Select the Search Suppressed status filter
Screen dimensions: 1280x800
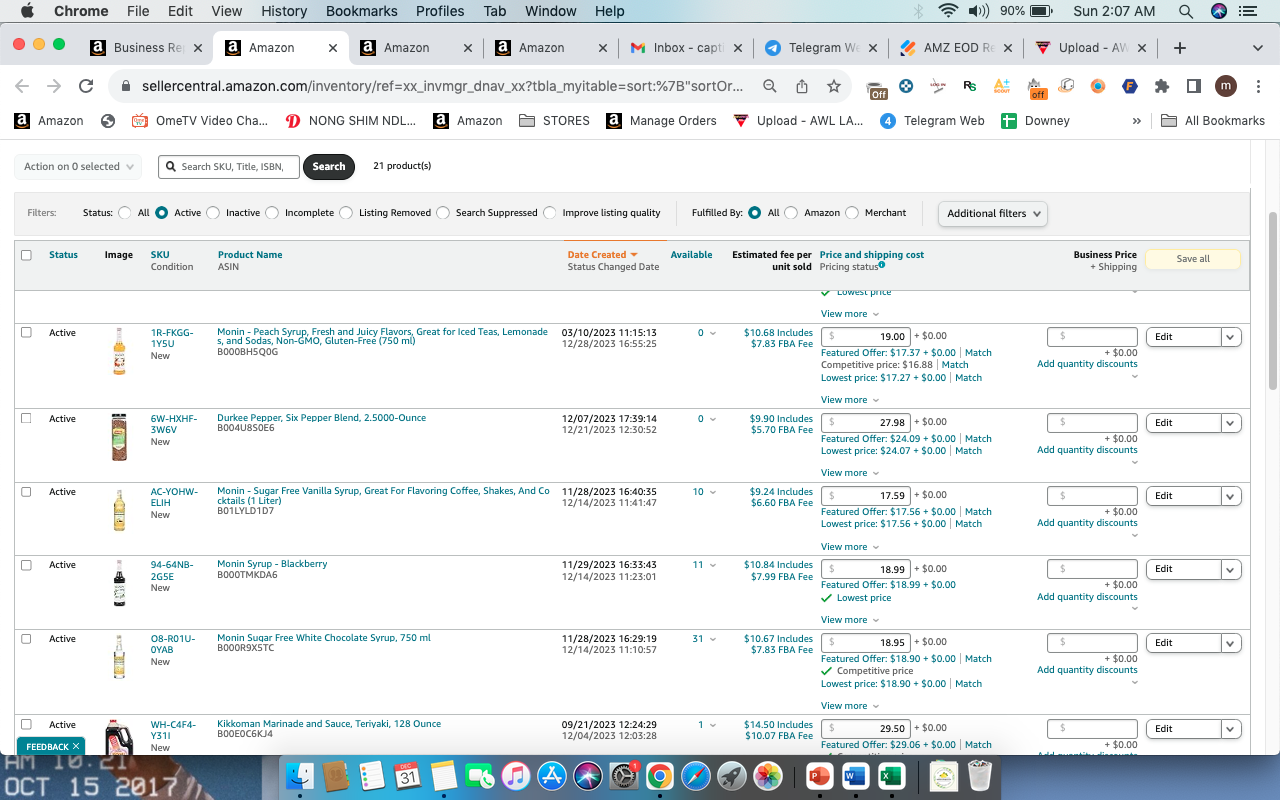[x=443, y=213]
